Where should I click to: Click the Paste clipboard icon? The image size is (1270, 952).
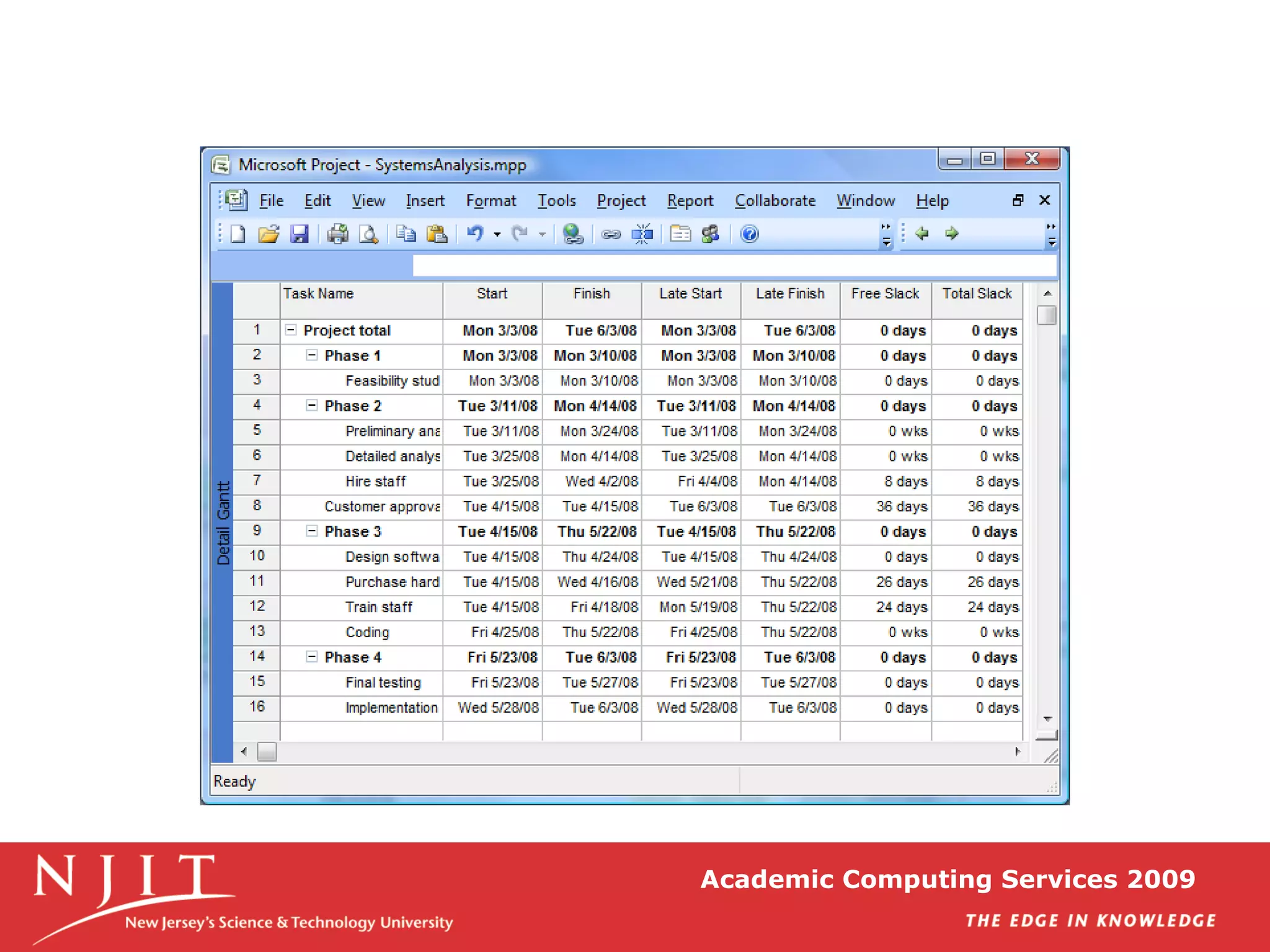click(437, 234)
